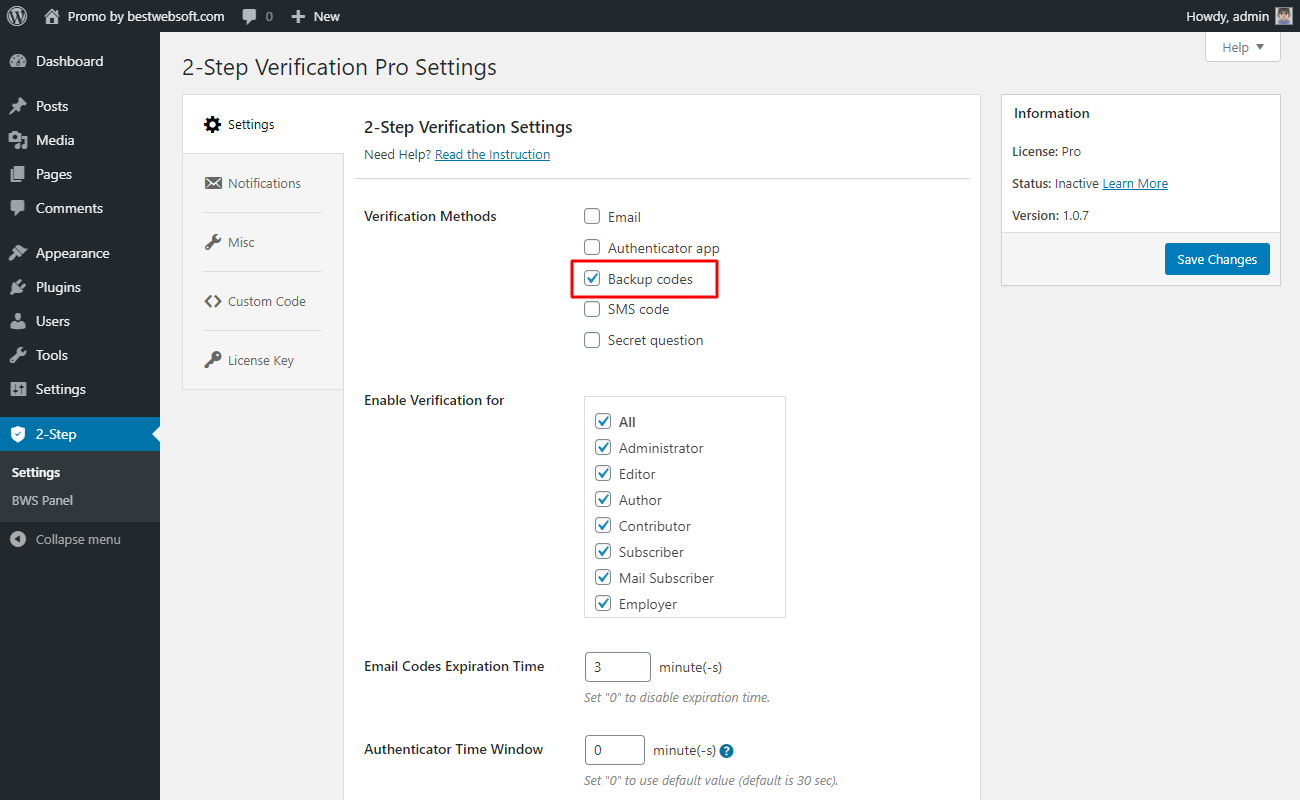Click the Dashboard gauge icon
The height and width of the screenshot is (800, 1300).
[x=18, y=61]
